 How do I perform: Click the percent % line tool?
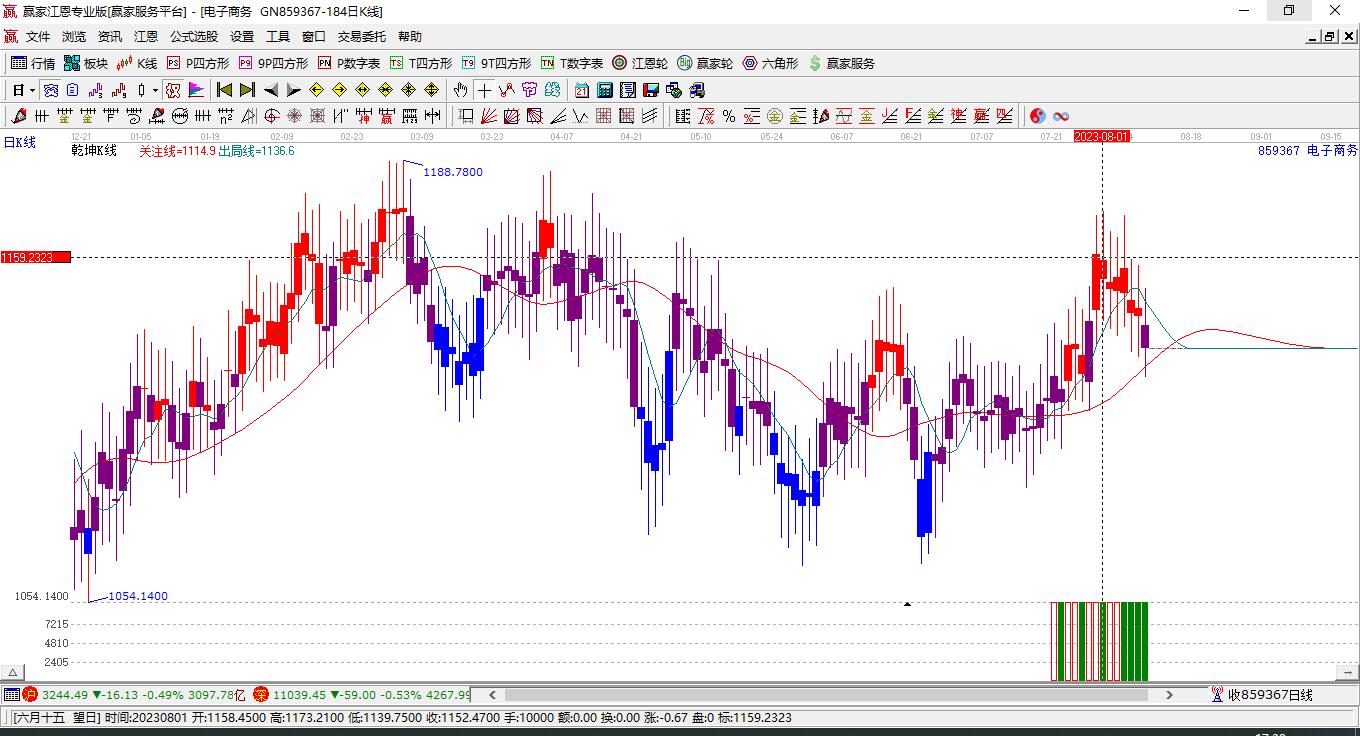[729, 116]
